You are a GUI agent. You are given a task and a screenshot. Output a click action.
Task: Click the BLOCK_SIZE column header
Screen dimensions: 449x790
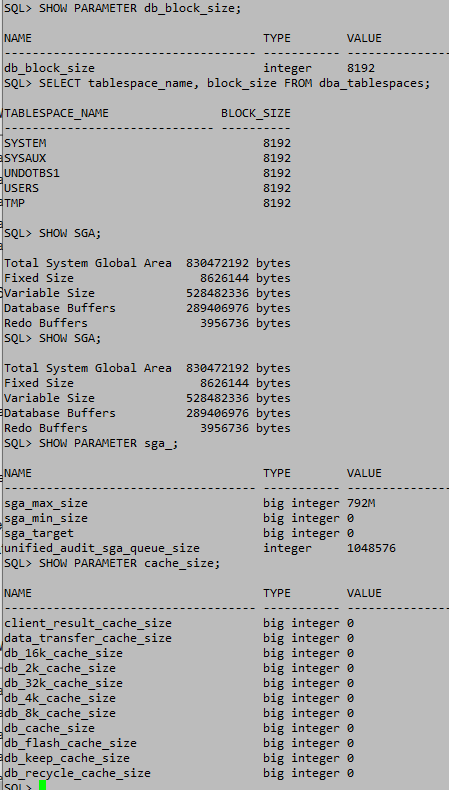pos(255,113)
